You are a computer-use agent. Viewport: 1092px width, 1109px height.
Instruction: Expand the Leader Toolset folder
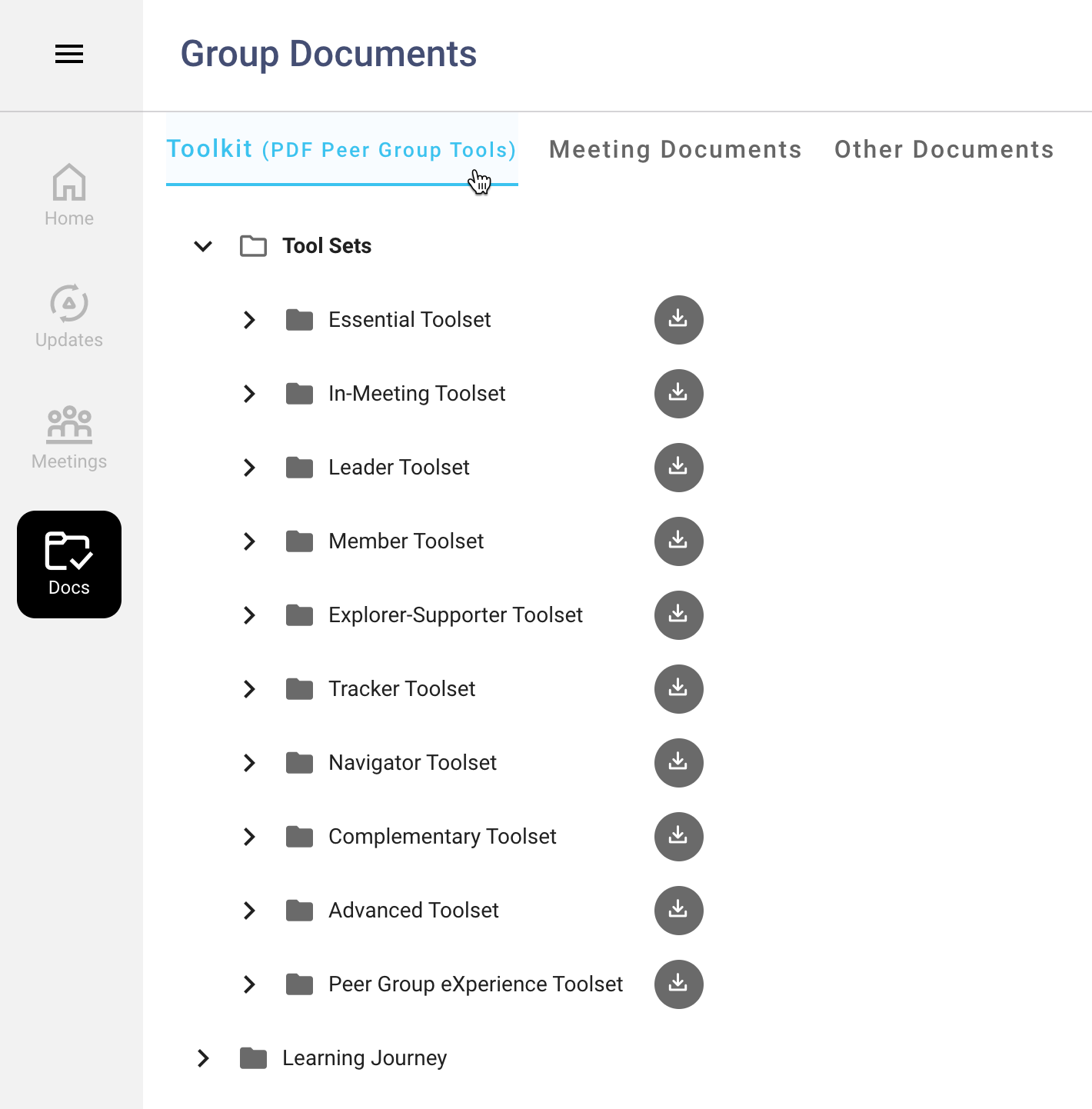click(x=249, y=468)
